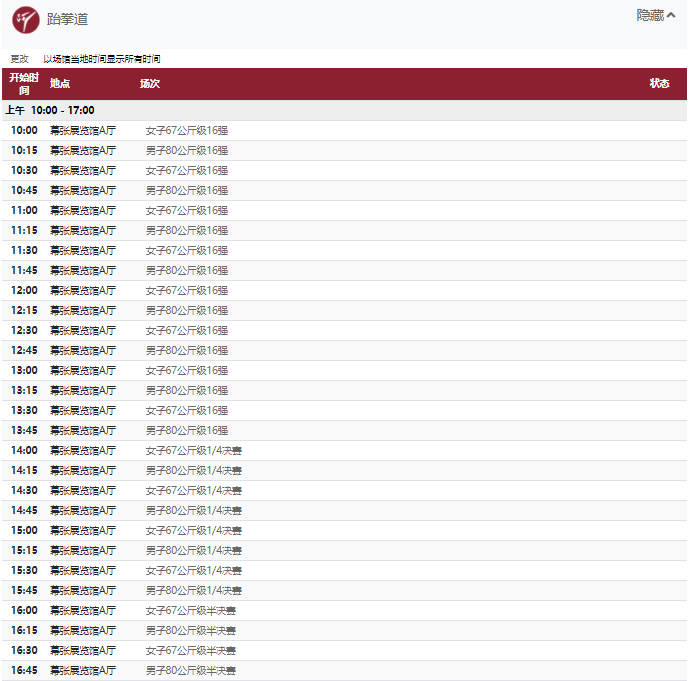
Task: Click the 14:15 男子80公斤级1/4决赛 event
Action: [x=194, y=470]
